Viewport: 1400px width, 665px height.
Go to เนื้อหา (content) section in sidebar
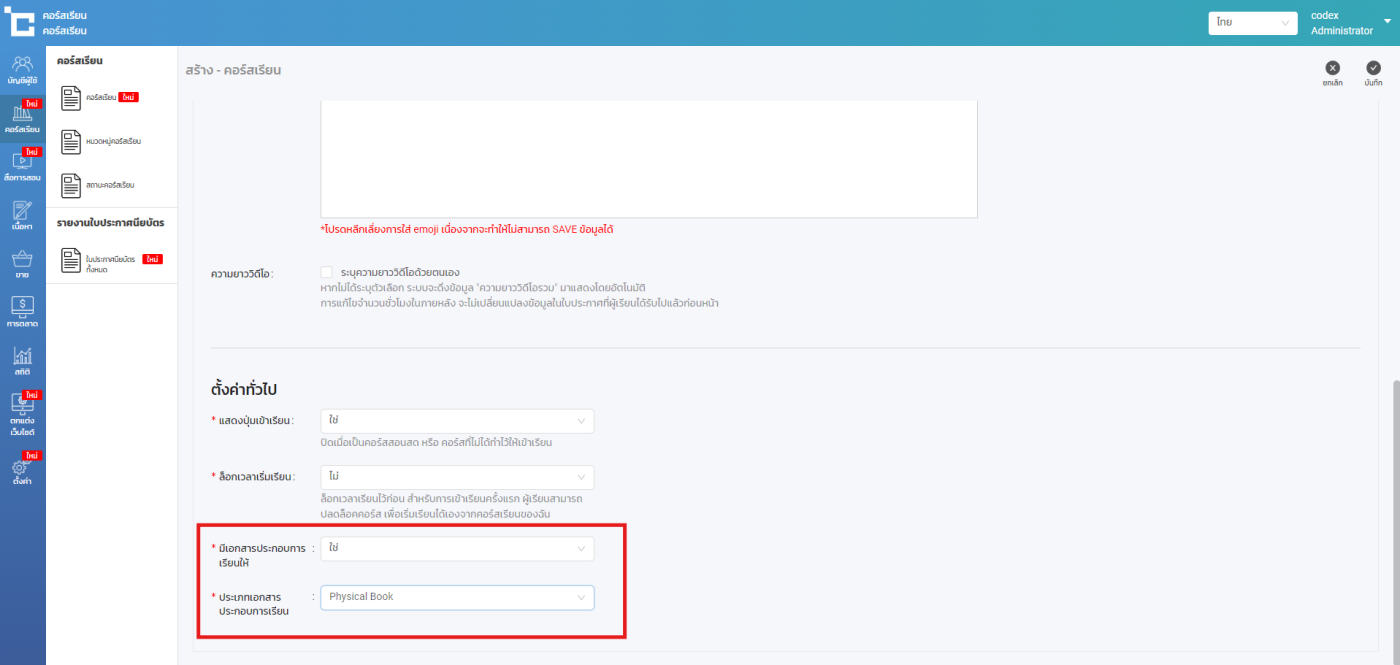tap(22, 214)
